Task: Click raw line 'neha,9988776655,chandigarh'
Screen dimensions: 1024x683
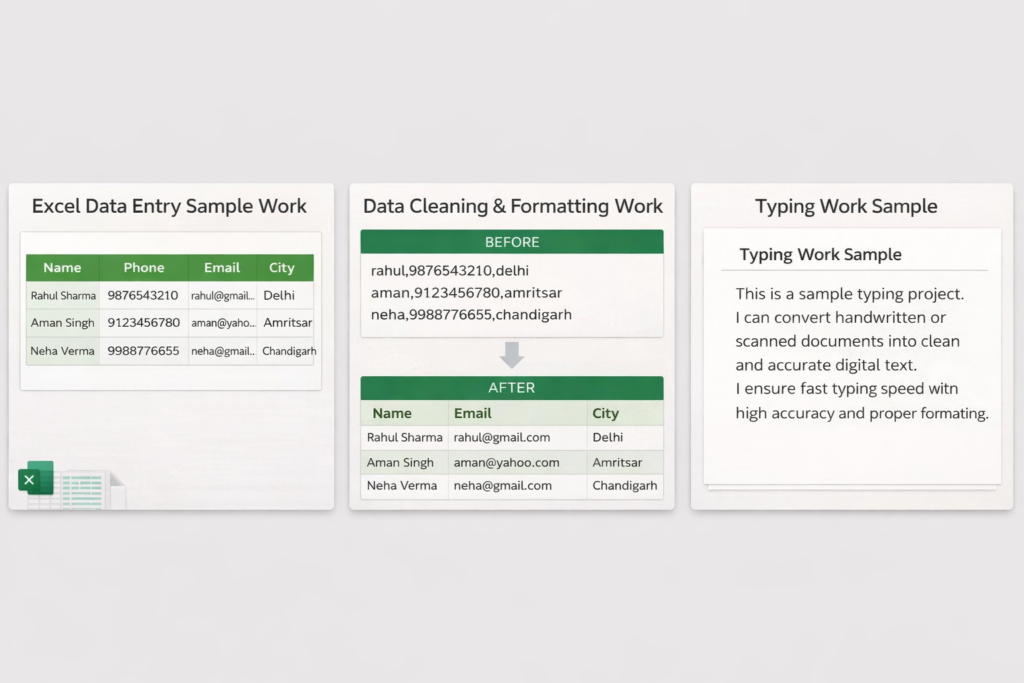Action: coord(472,315)
